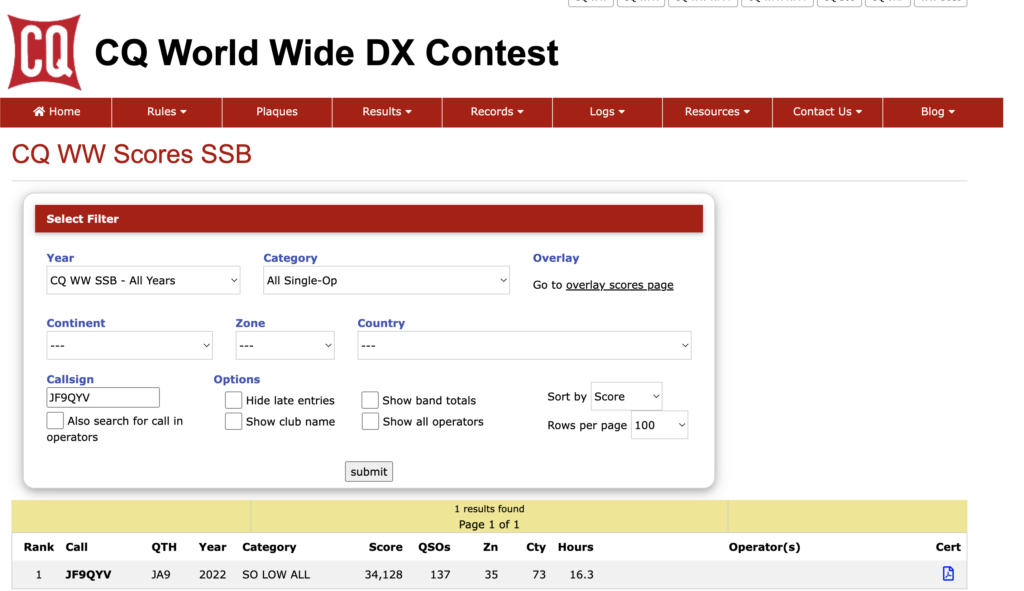The image size is (1024, 591).
Task: Click the Page 1 of 1 text
Action: tap(489, 524)
